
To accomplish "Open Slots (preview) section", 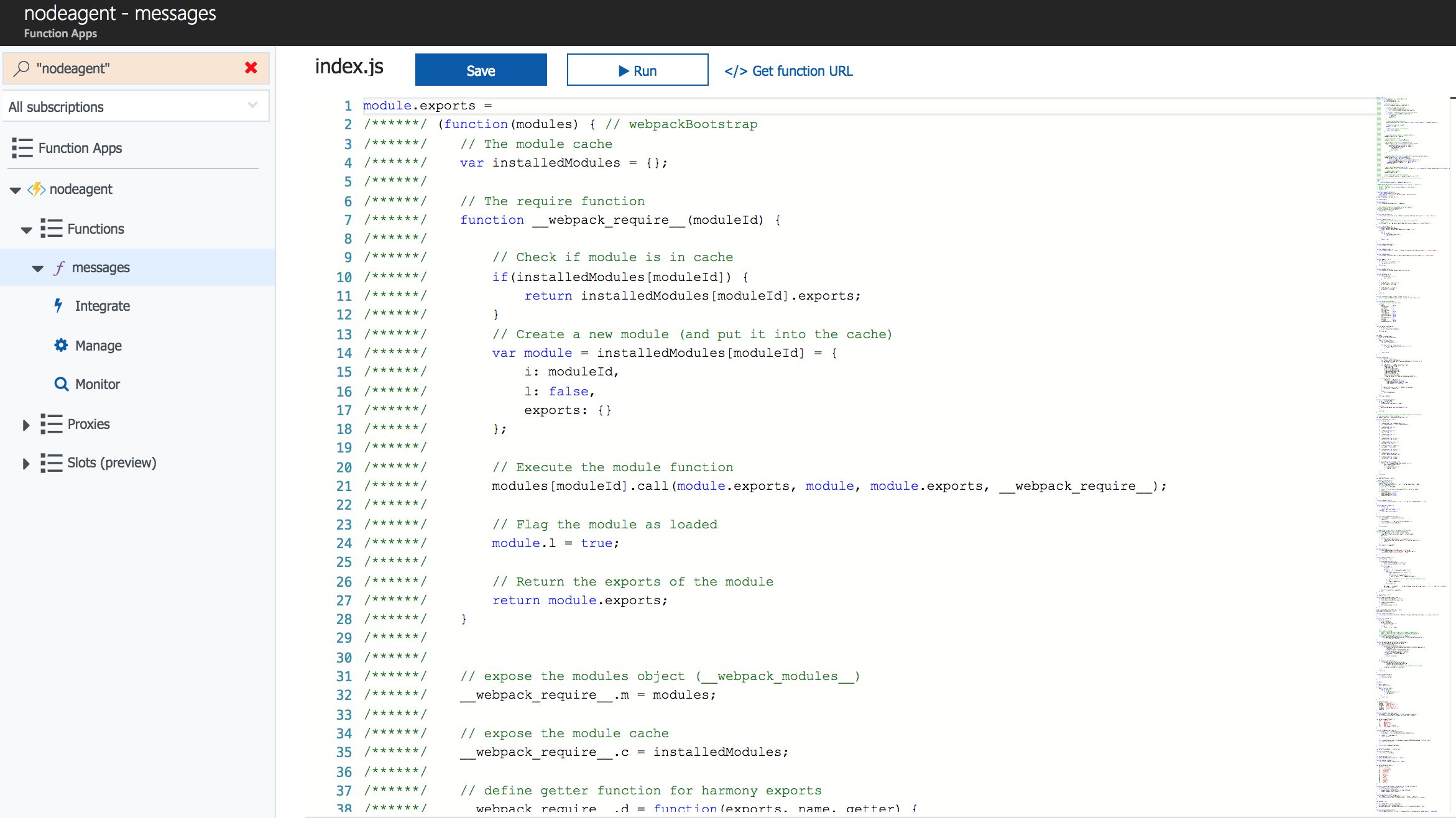I will point(112,462).
